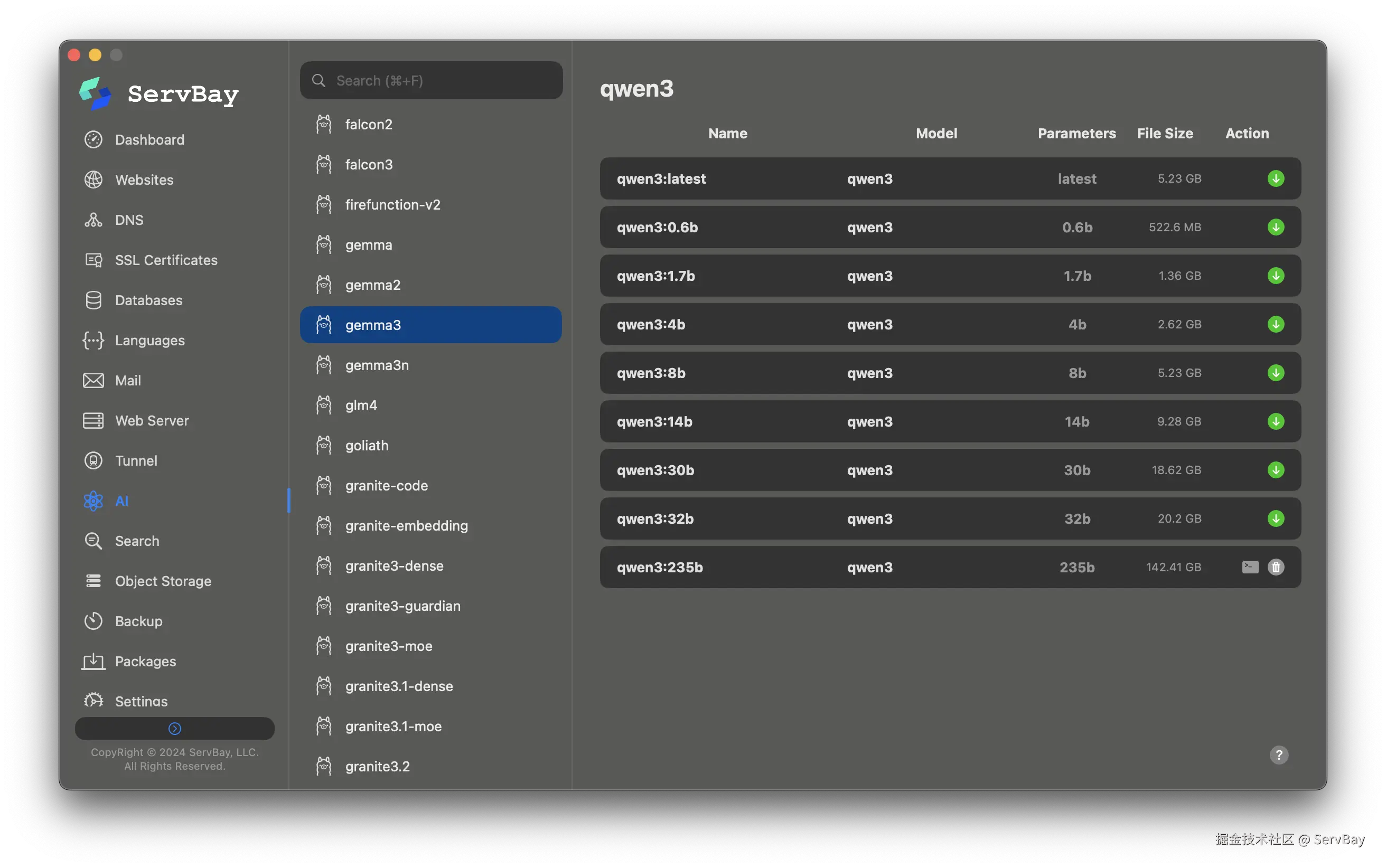Open the Databases menu item
1386x868 pixels.
(148, 300)
